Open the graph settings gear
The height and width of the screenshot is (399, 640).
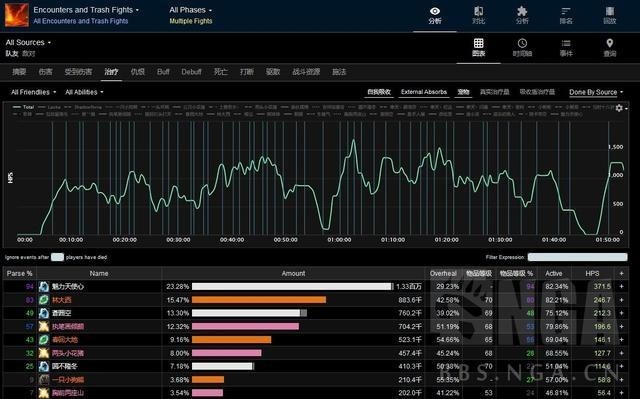coord(619,108)
